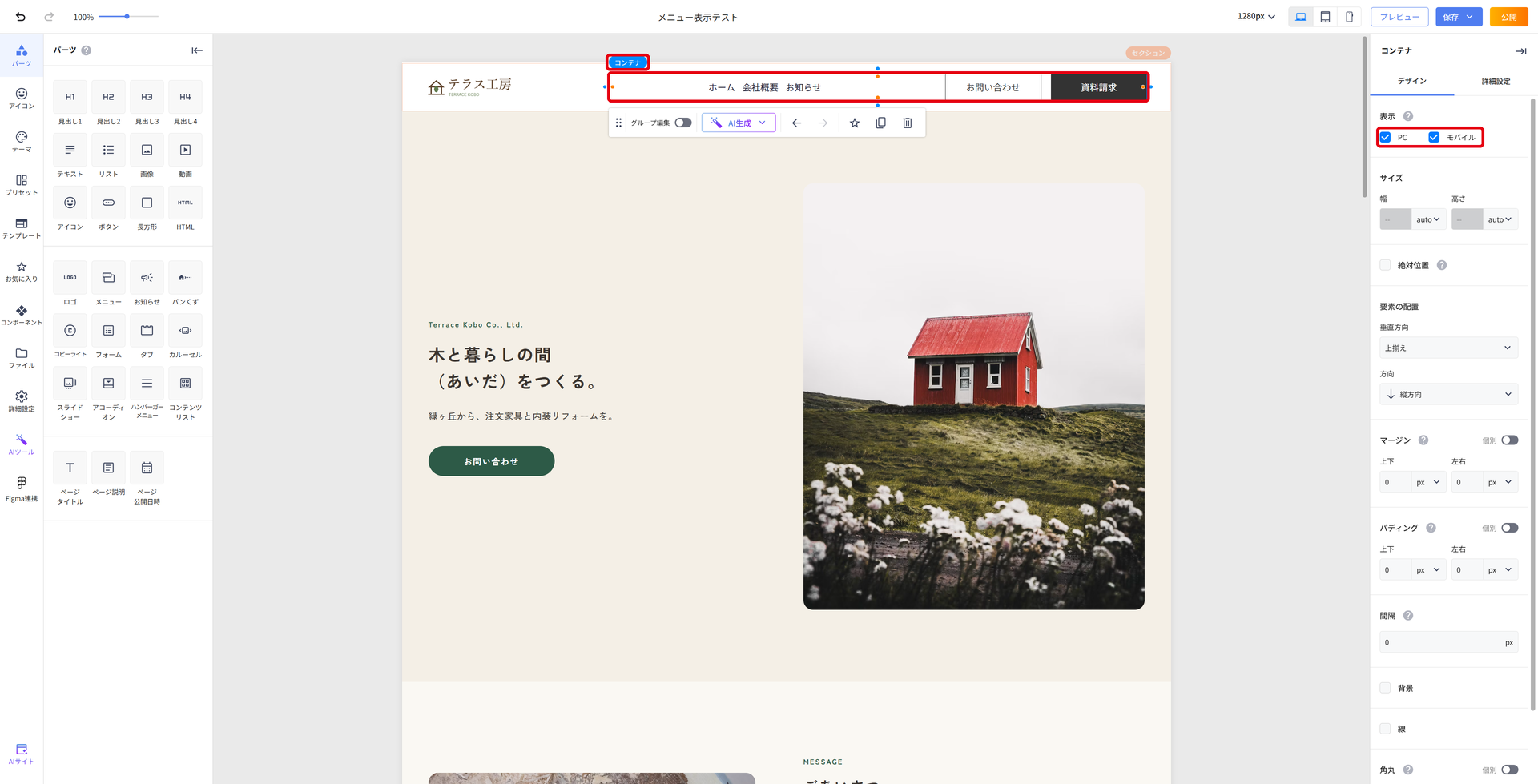Screen dimensions: 1538x784
Task: Open the AI生成 dropdown
Action: tap(739, 123)
